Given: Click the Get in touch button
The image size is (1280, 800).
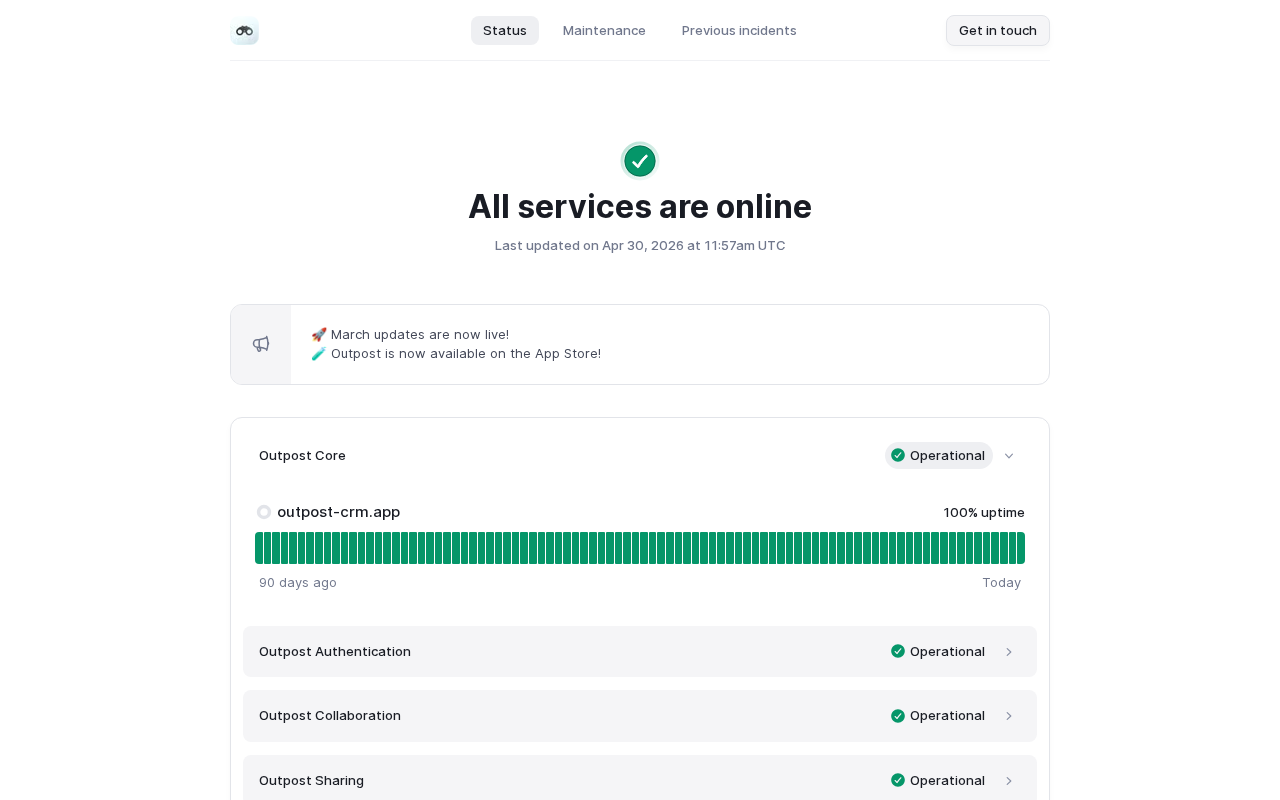Looking at the screenshot, I should pyautogui.click(x=998, y=30).
